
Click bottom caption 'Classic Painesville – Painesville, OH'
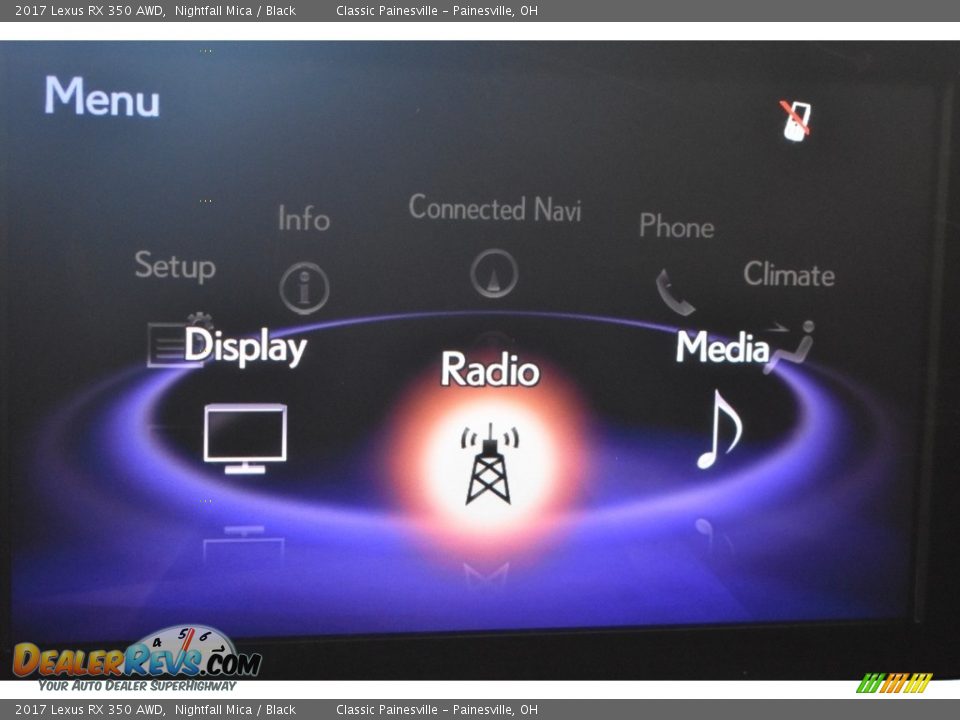437,710
